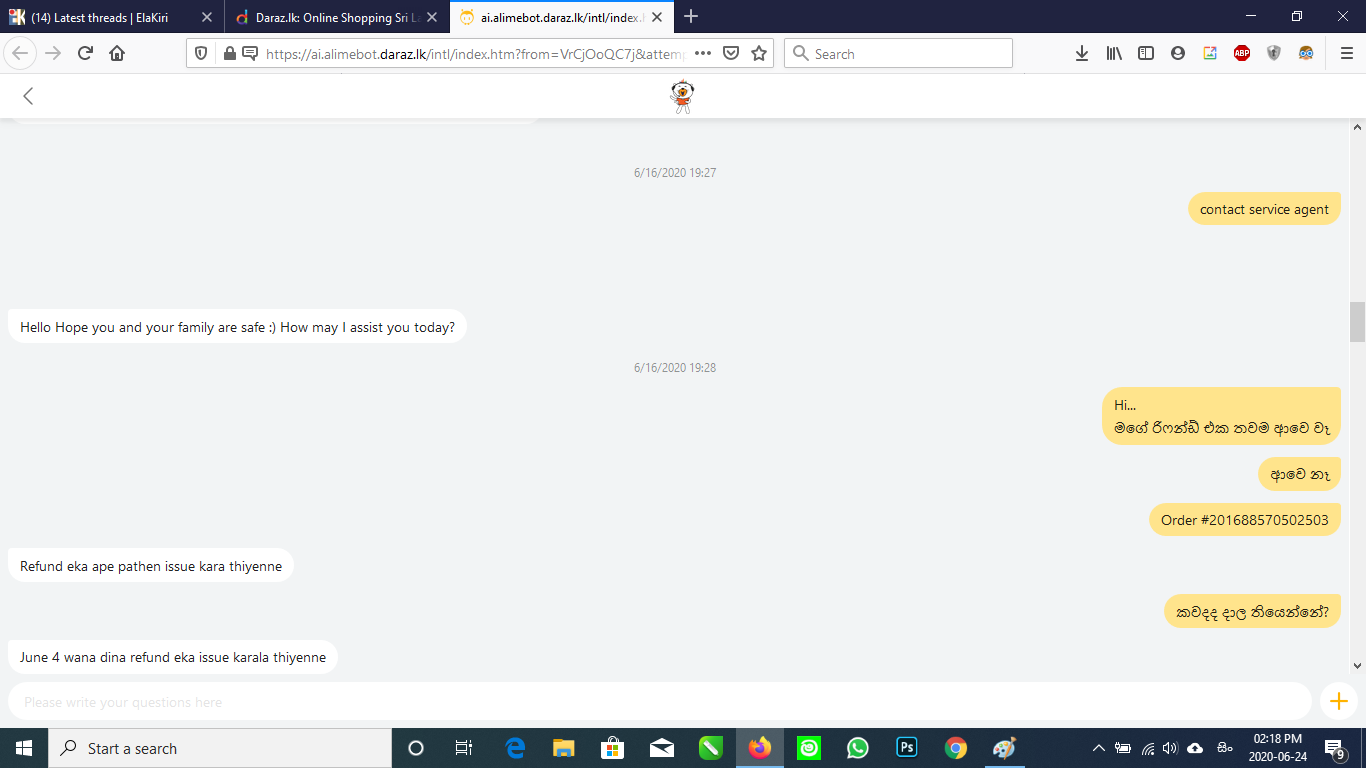Click the taskbar 'Start a search' box
1366x768 pixels.
tap(220, 748)
